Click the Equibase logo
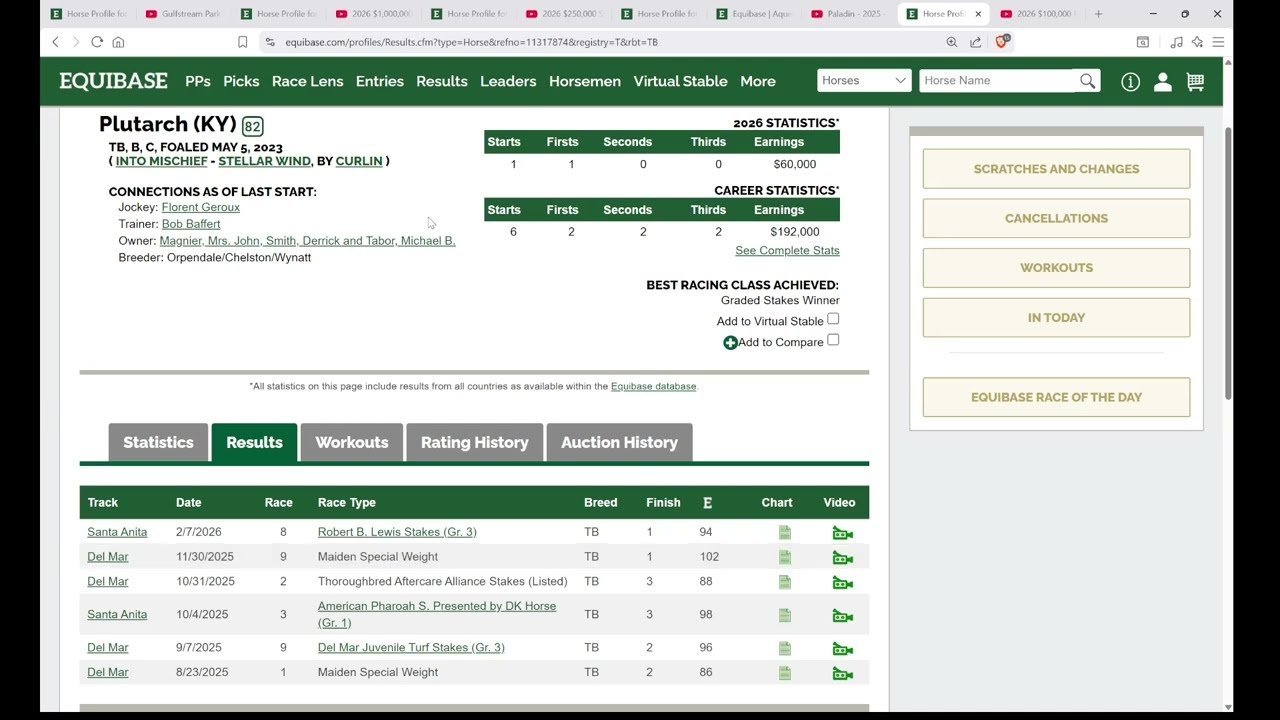Screen dimensions: 1280x720 (113, 81)
